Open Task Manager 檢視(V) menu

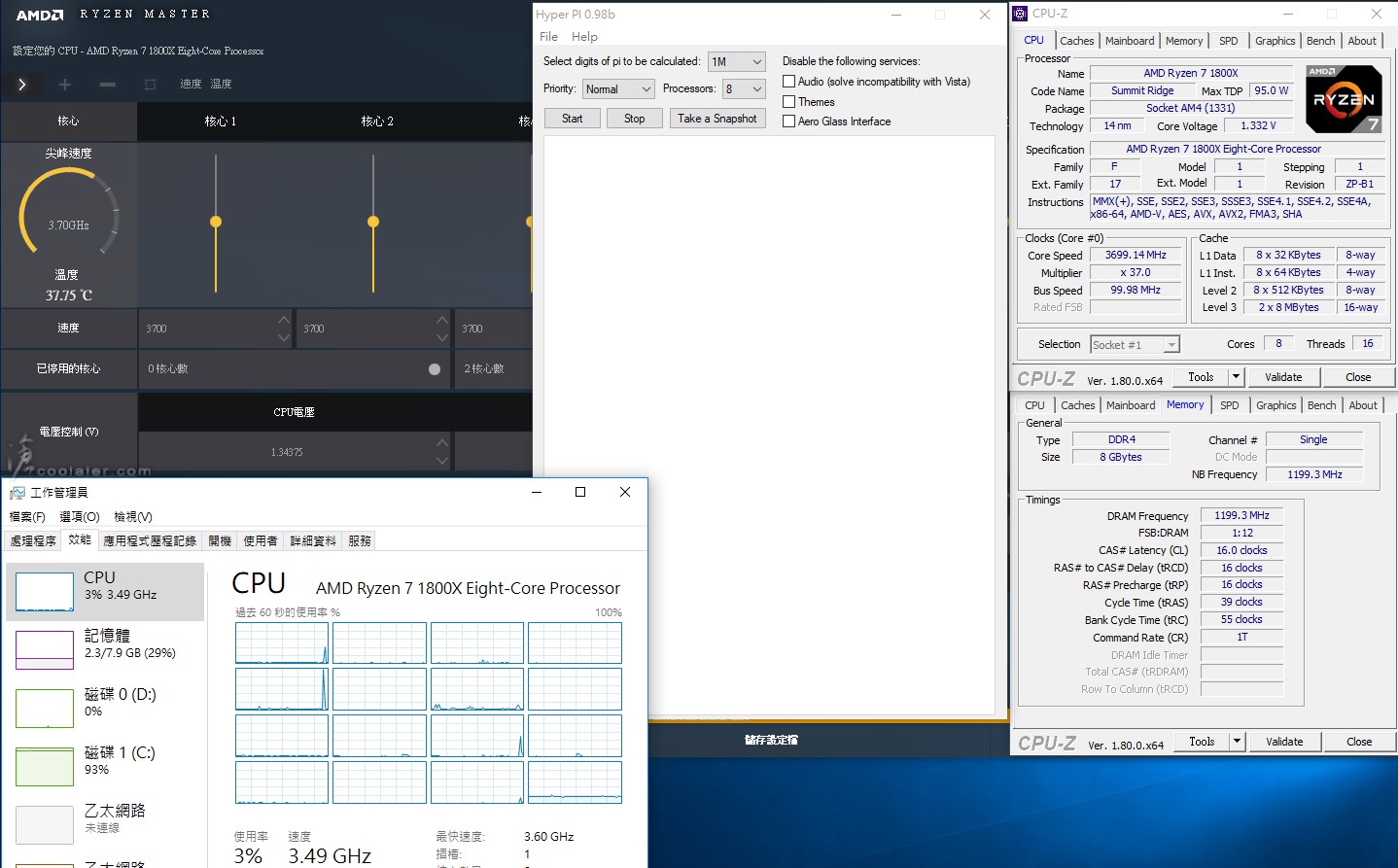click(133, 517)
